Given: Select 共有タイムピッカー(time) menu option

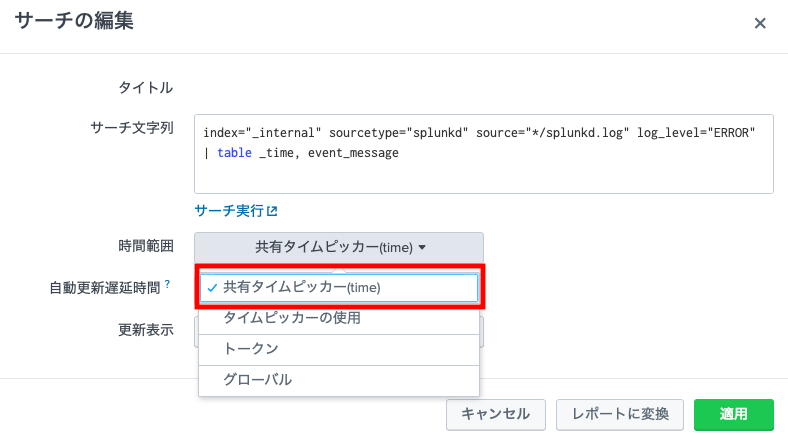Looking at the screenshot, I should click(339, 287).
